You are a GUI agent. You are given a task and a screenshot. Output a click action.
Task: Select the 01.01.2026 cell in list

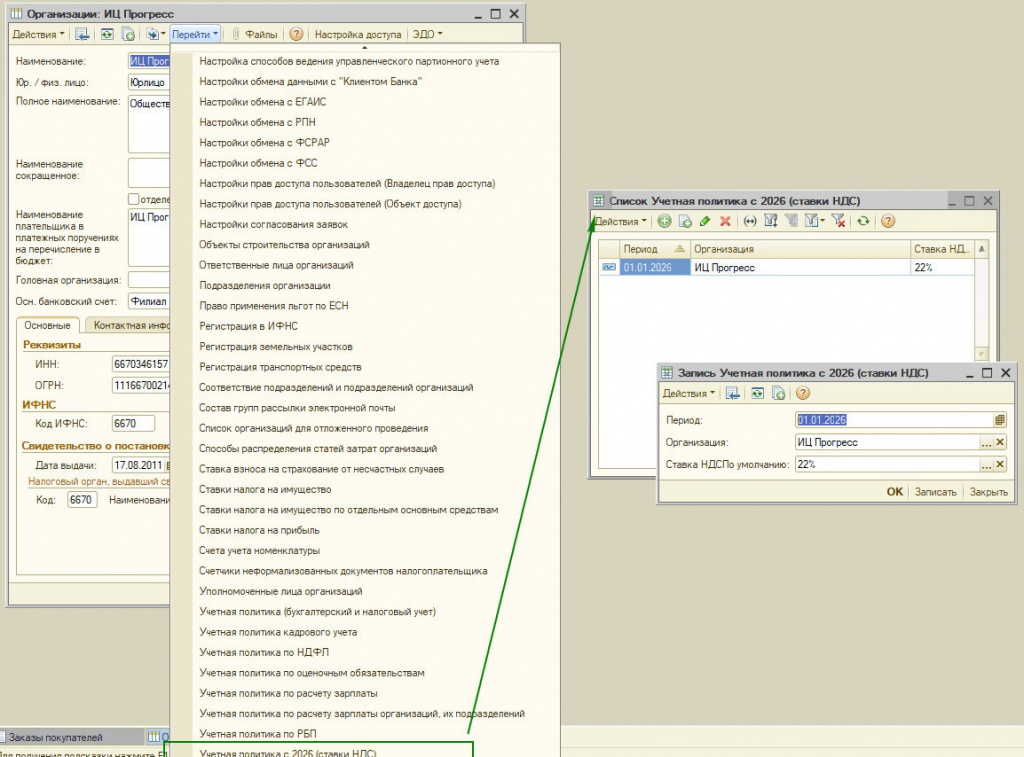coord(654,267)
